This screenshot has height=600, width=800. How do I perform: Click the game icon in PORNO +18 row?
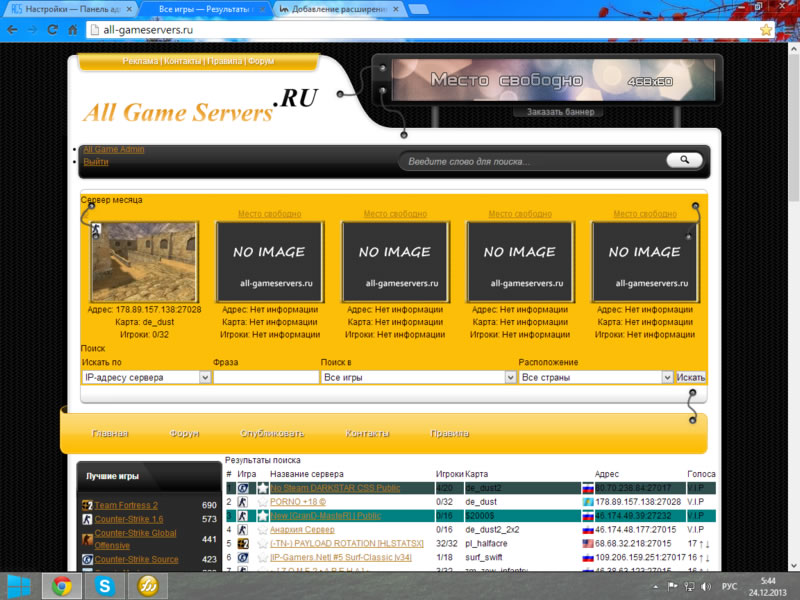tap(243, 502)
